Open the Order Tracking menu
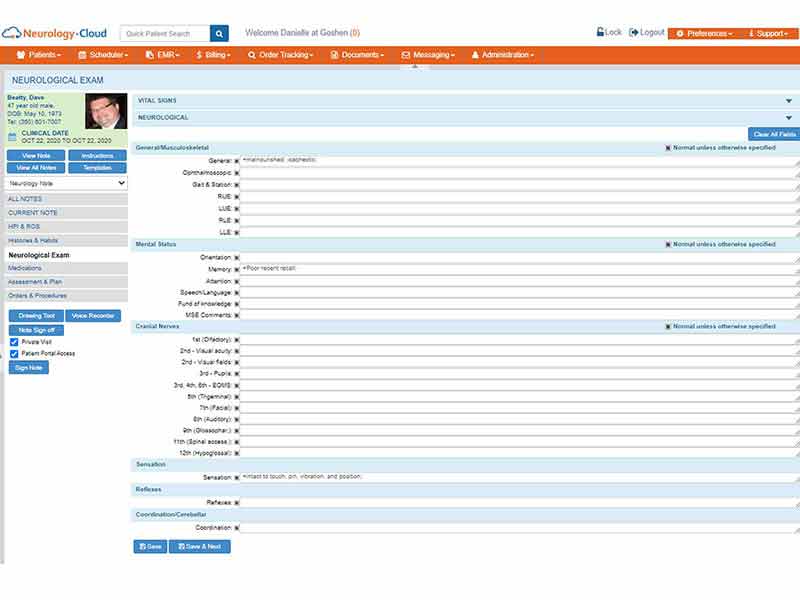Viewport: 800px width, 600px height. pyautogui.click(x=281, y=55)
